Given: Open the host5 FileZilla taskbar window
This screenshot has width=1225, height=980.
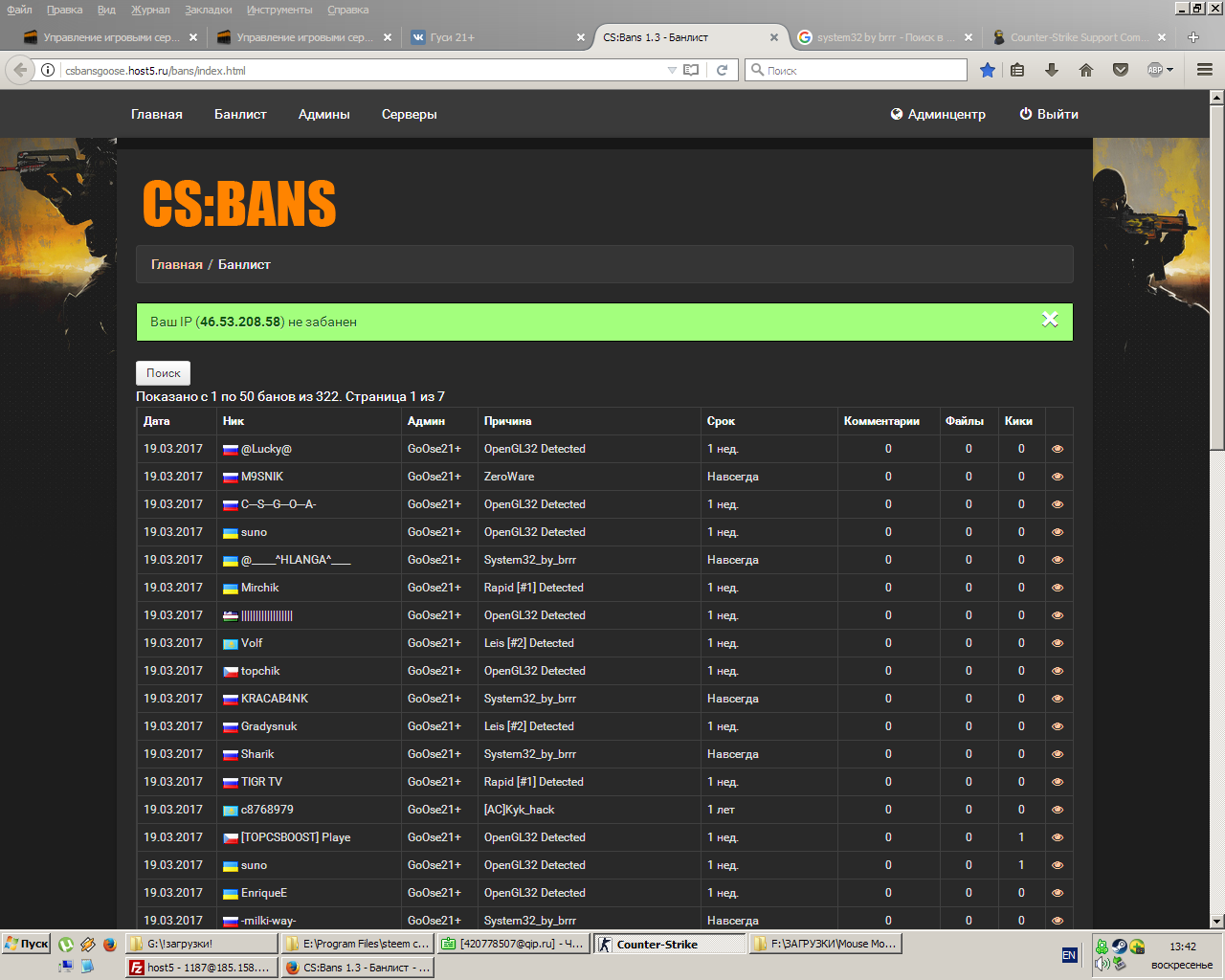Looking at the screenshot, I should click(x=202, y=968).
